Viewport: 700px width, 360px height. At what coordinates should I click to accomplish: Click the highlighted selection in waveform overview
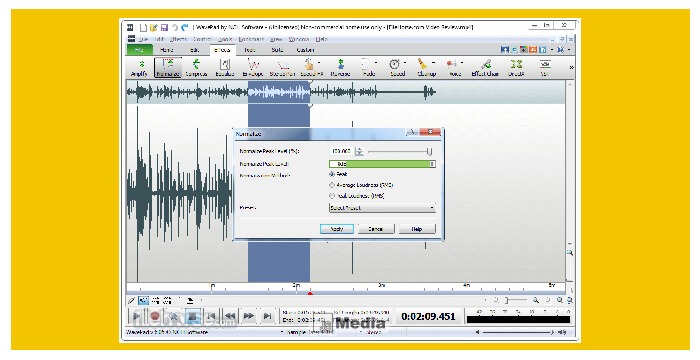pyautogui.click(x=279, y=92)
